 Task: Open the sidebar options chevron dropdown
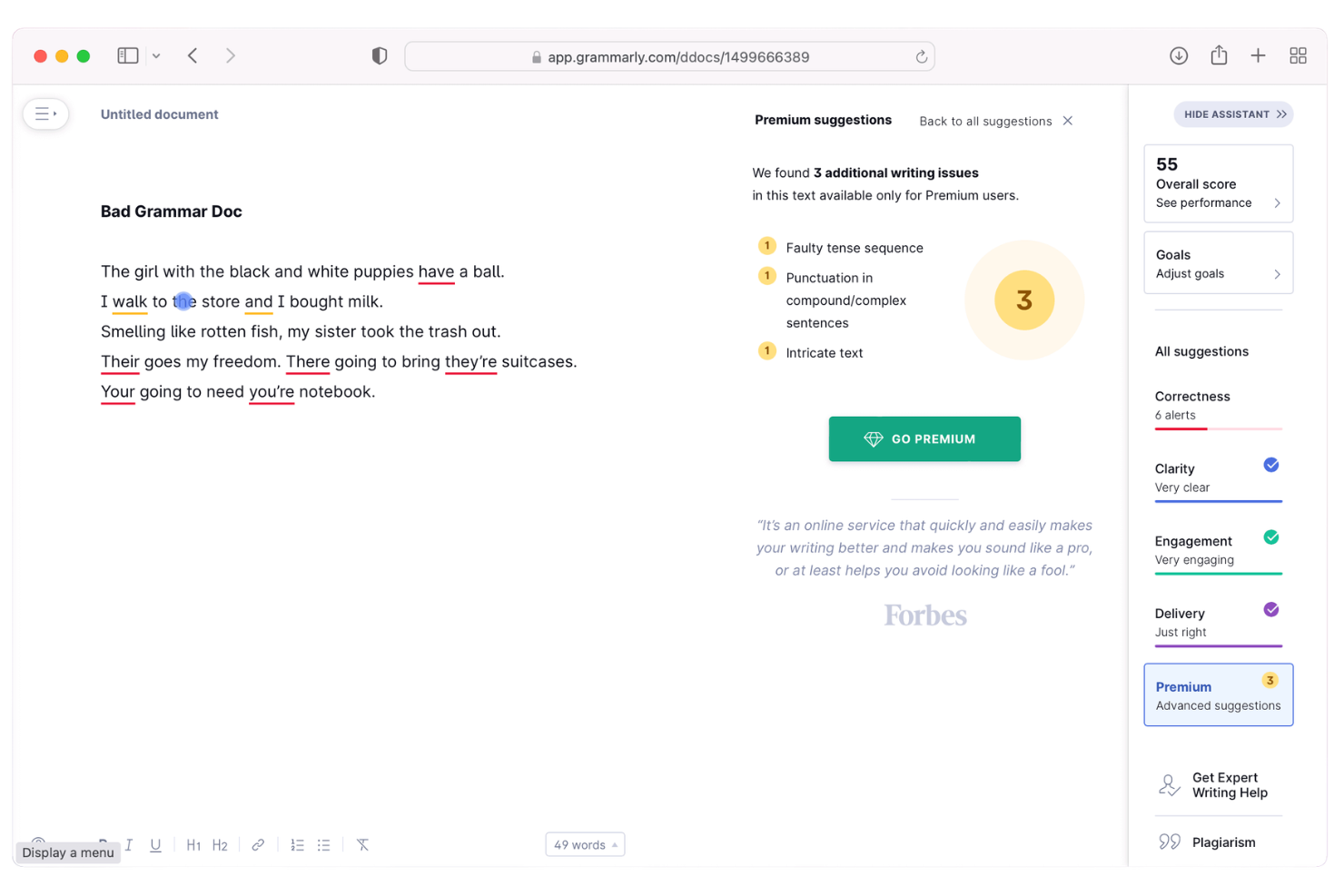(x=156, y=56)
